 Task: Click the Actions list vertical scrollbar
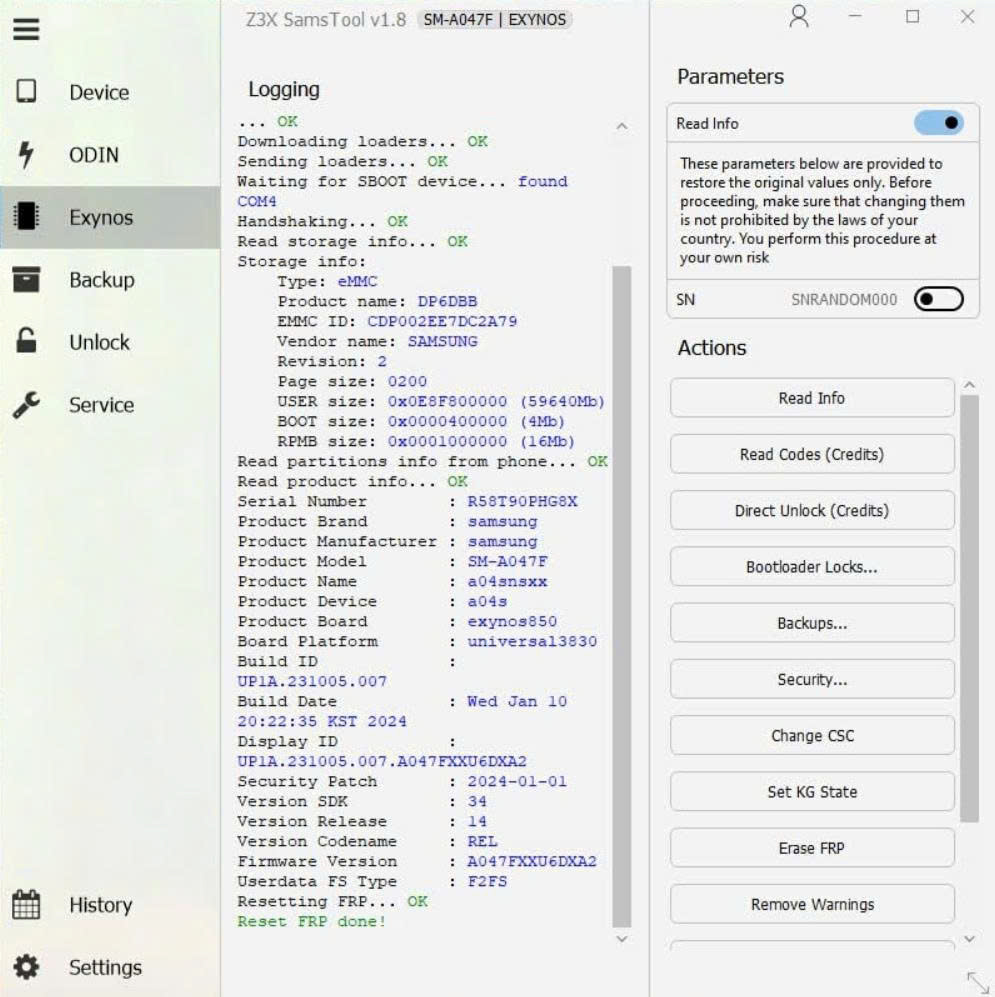(x=970, y=609)
